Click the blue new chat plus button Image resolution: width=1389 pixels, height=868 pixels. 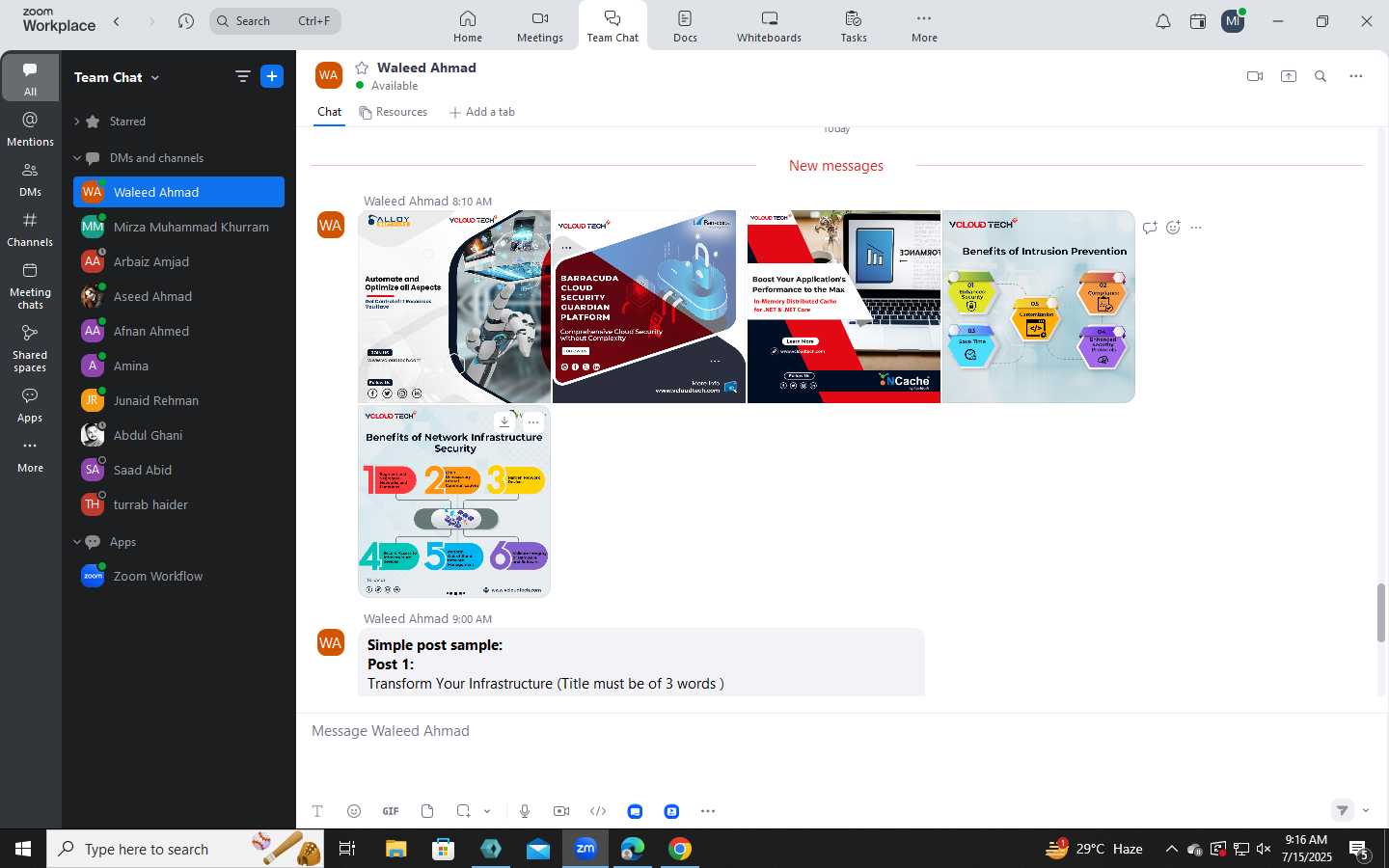coord(272,76)
